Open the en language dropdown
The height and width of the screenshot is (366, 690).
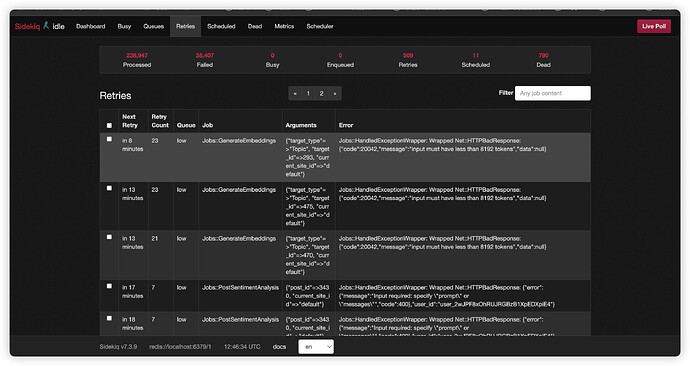(x=316, y=347)
